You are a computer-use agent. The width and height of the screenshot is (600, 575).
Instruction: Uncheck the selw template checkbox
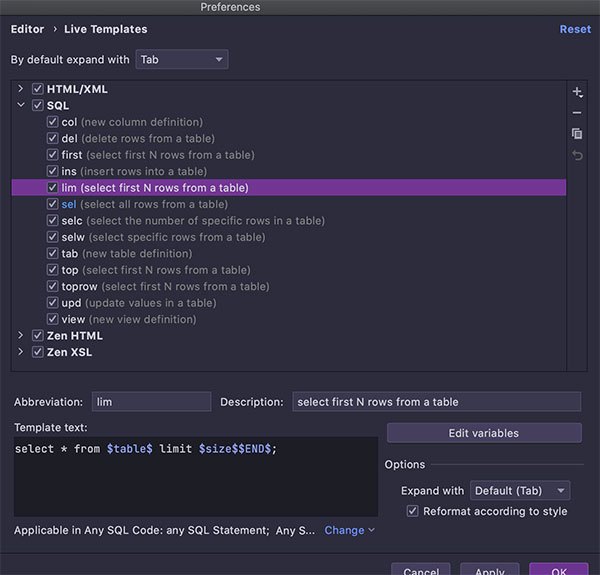[x=52, y=237]
